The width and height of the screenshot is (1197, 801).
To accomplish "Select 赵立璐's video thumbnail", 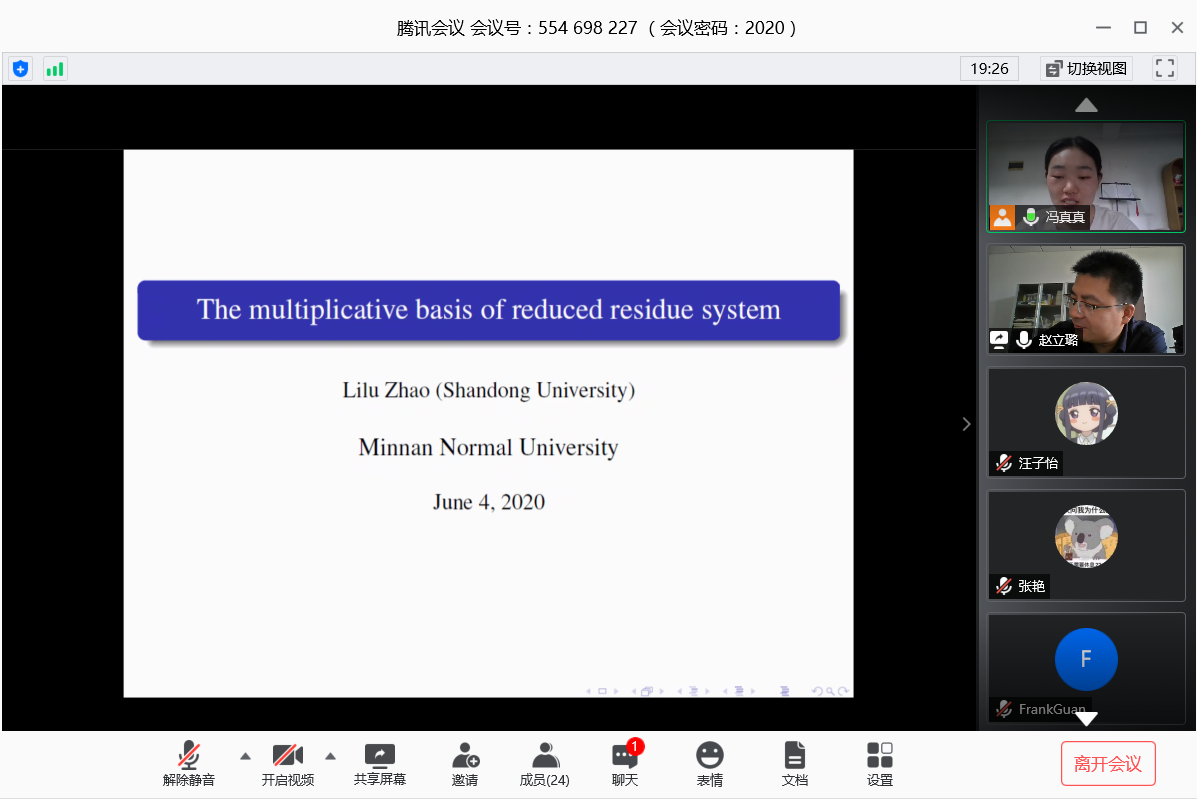I will tap(1086, 299).
